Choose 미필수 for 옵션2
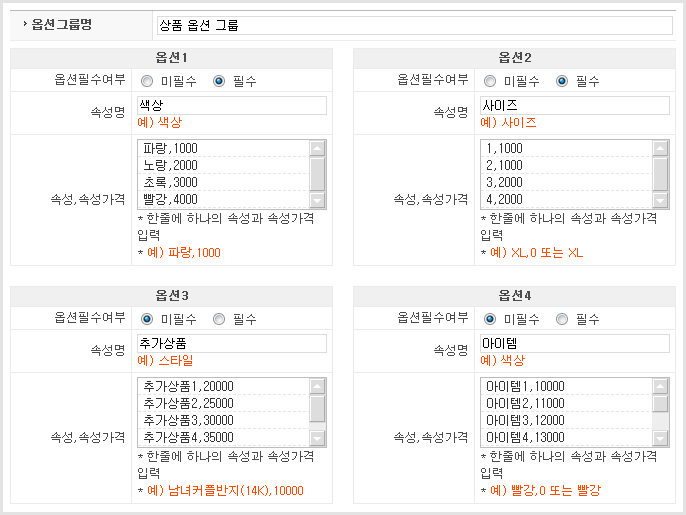Image resolution: width=686 pixels, height=515 pixels. click(490, 81)
